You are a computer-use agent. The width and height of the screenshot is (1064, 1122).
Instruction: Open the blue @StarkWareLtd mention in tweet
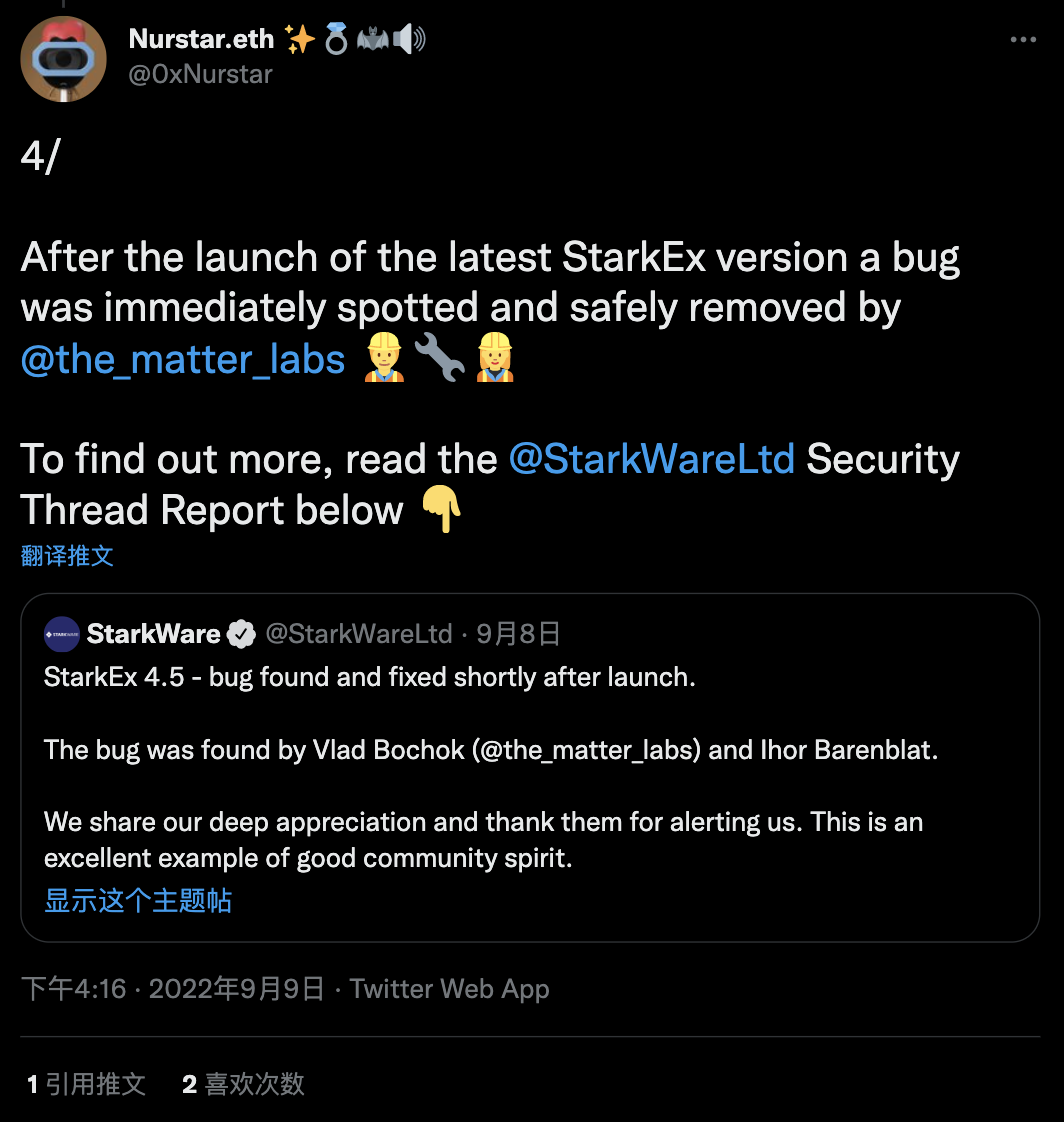point(652,459)
